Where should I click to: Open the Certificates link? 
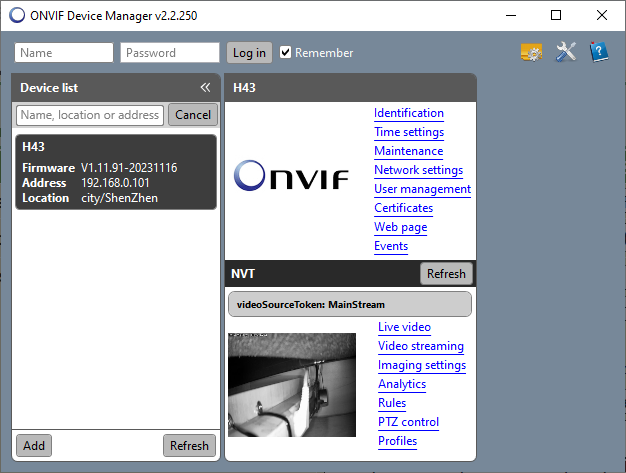(404, 208)
